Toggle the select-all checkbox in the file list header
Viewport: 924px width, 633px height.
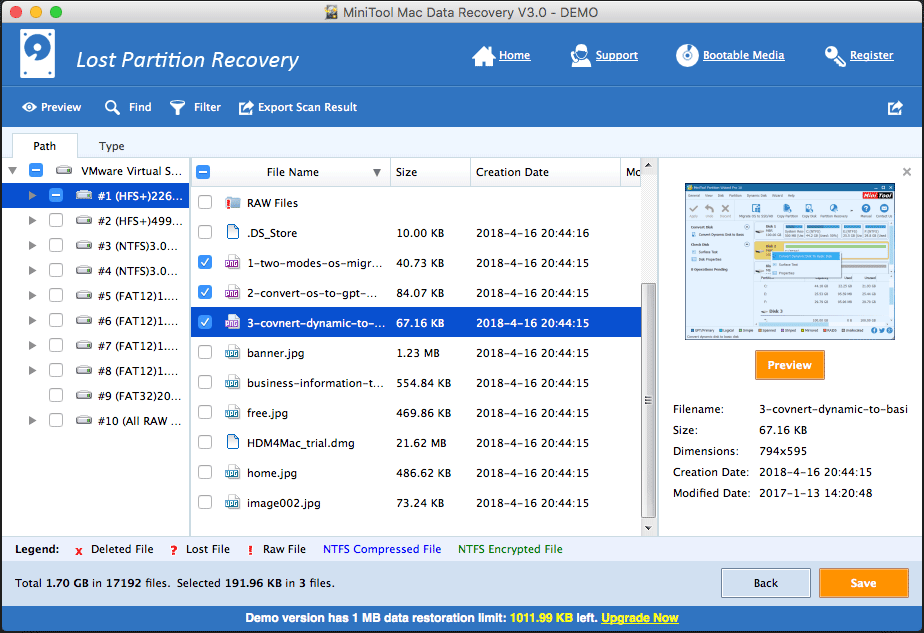204,171
